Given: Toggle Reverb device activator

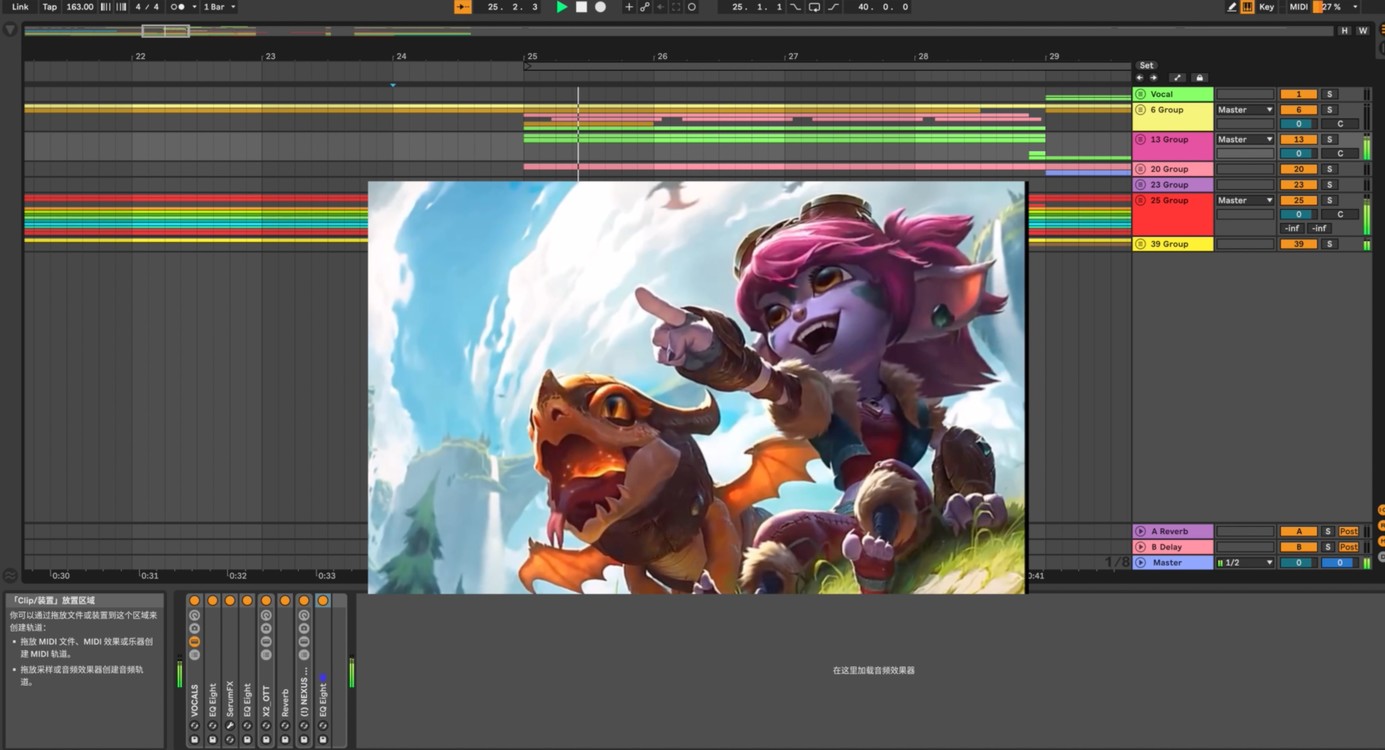Looking at the screenshot, I should point(285,601).
